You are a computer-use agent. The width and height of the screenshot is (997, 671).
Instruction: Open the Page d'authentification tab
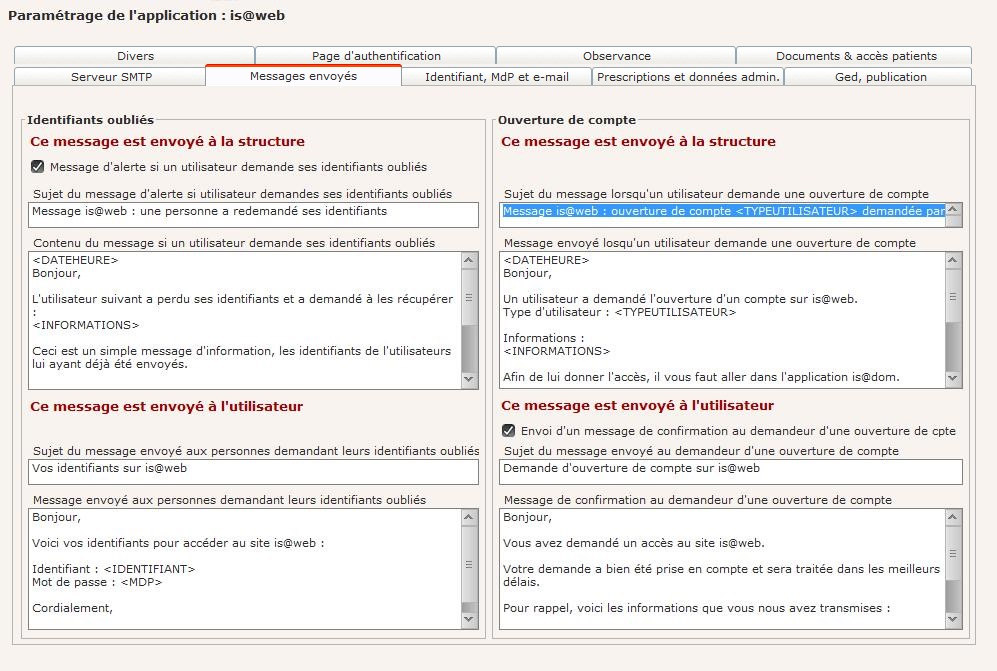[x=376, y=56]
